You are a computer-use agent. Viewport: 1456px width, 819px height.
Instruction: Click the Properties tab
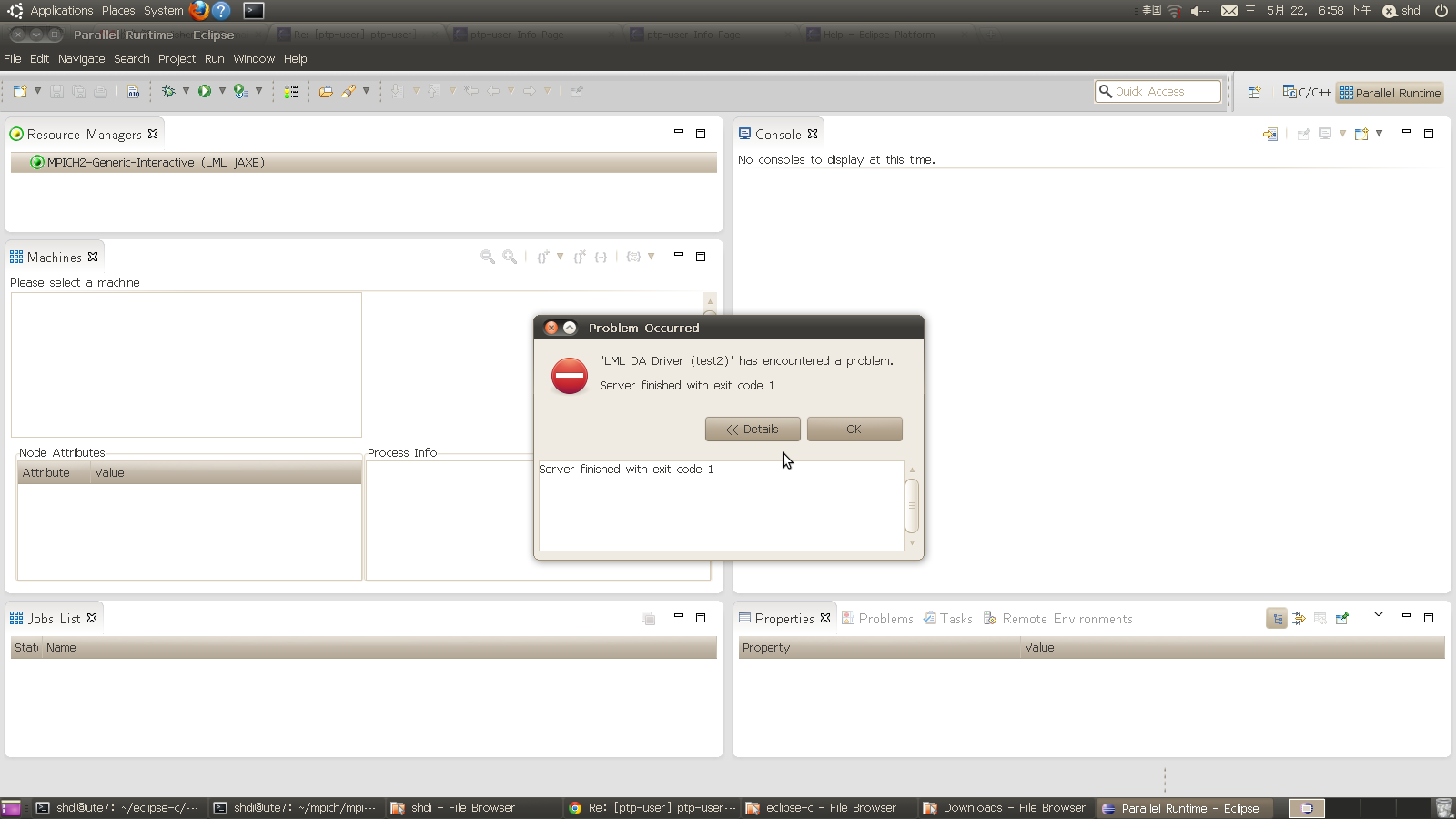[x=784, y=619]
